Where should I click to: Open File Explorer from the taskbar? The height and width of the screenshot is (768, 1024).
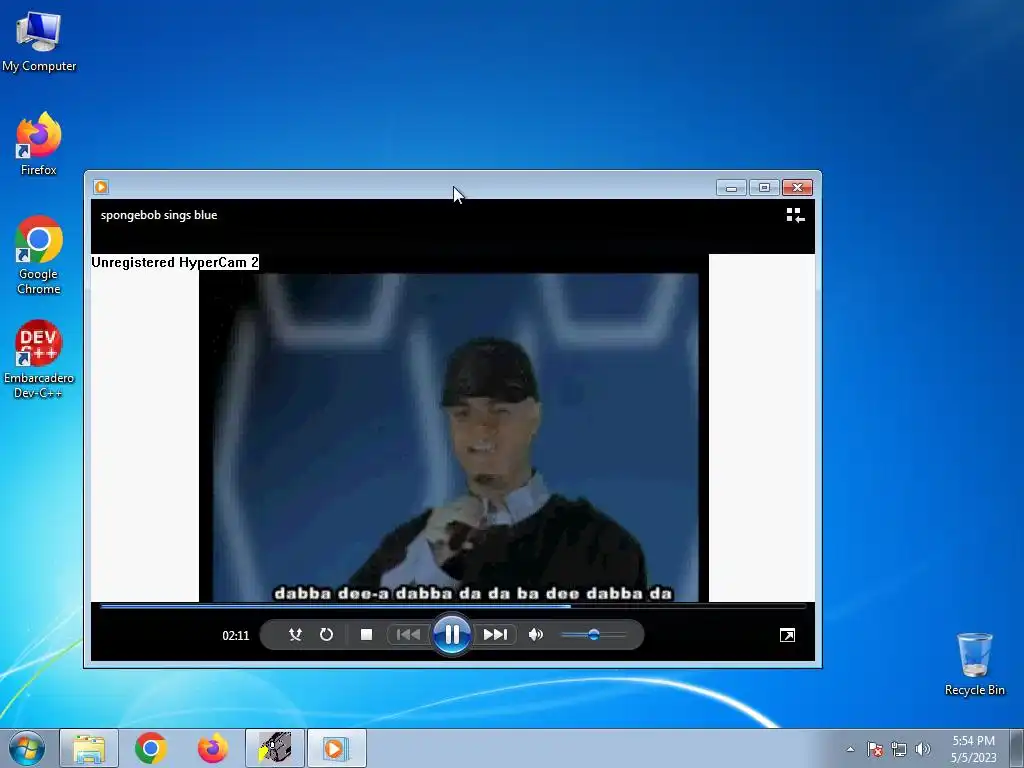click(x=89, y=748)
